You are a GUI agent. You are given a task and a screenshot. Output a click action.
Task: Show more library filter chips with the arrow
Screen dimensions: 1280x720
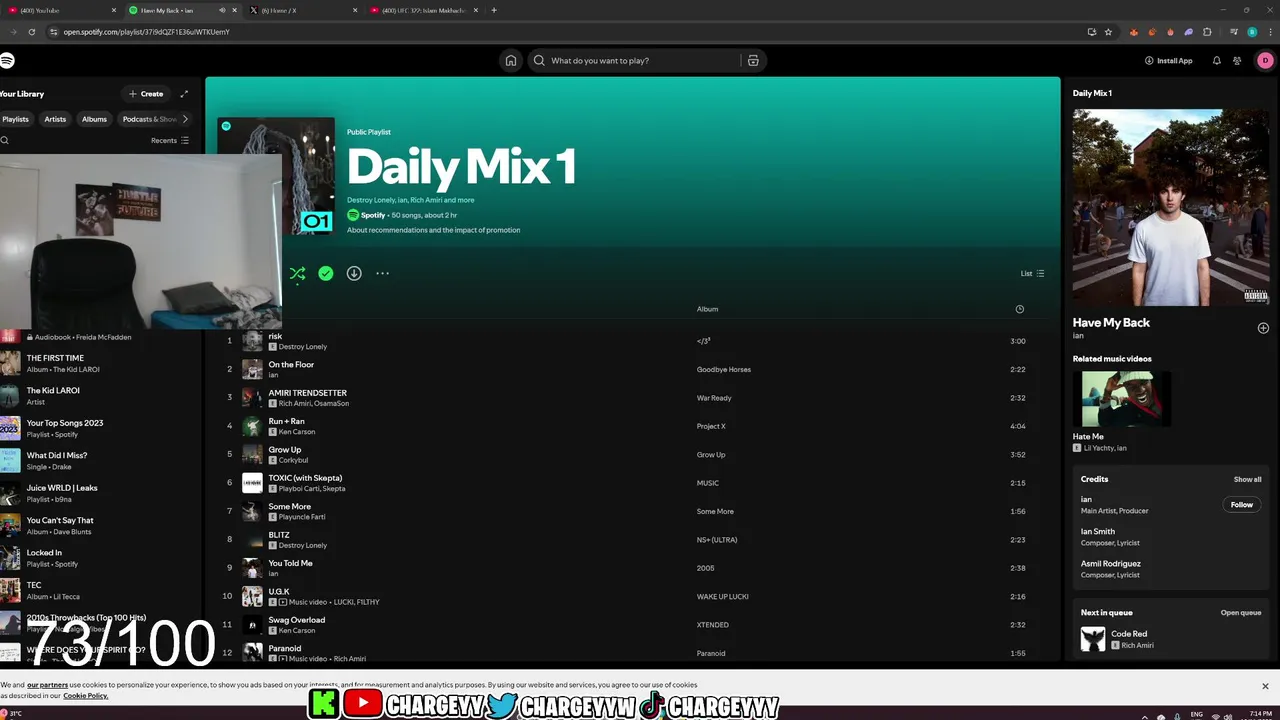(x=185, y=119)
